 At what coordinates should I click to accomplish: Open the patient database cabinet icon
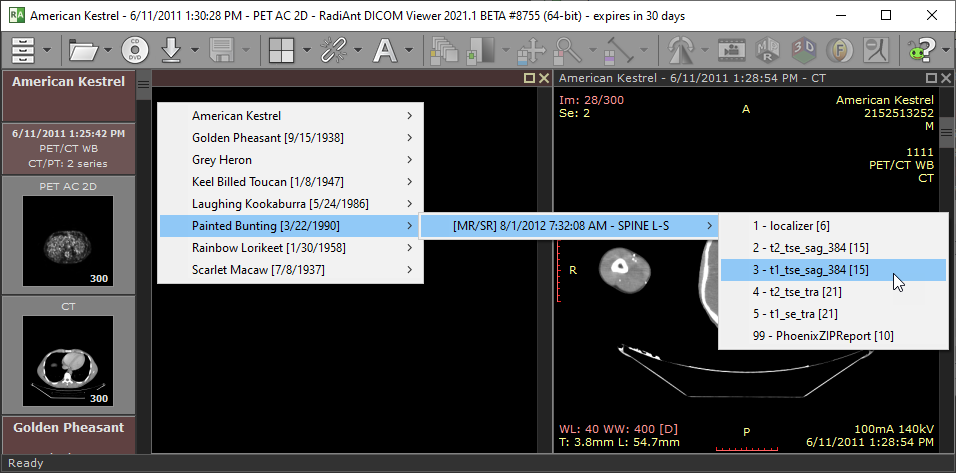click(23, 50)
